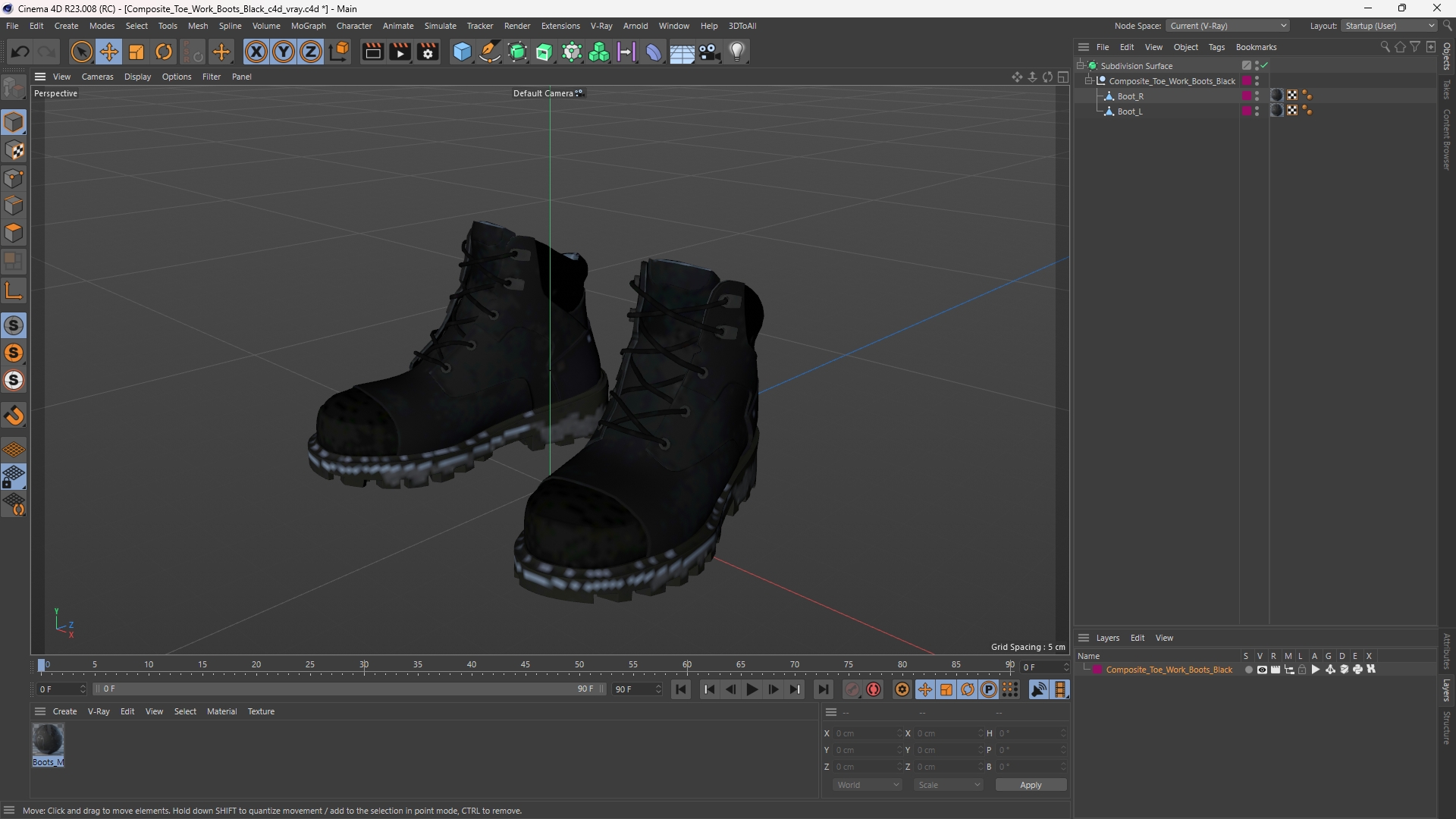The image size is (1456, 819).
Task: Open the material manager Texture menu
Action: click(x=261, y=711)
